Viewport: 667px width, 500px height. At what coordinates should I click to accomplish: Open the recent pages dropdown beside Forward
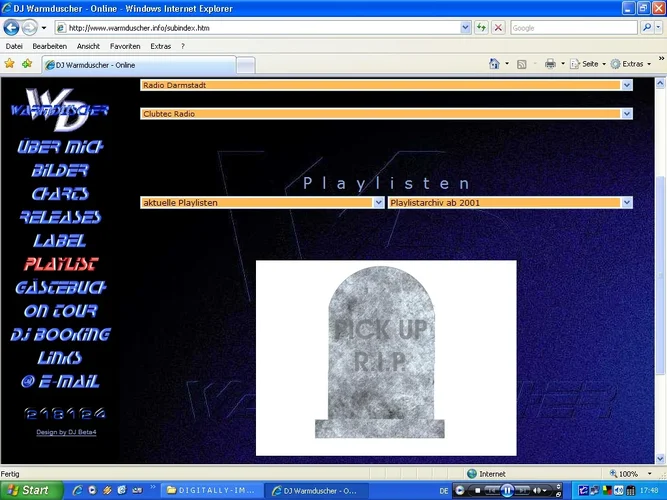pos(44,28)
